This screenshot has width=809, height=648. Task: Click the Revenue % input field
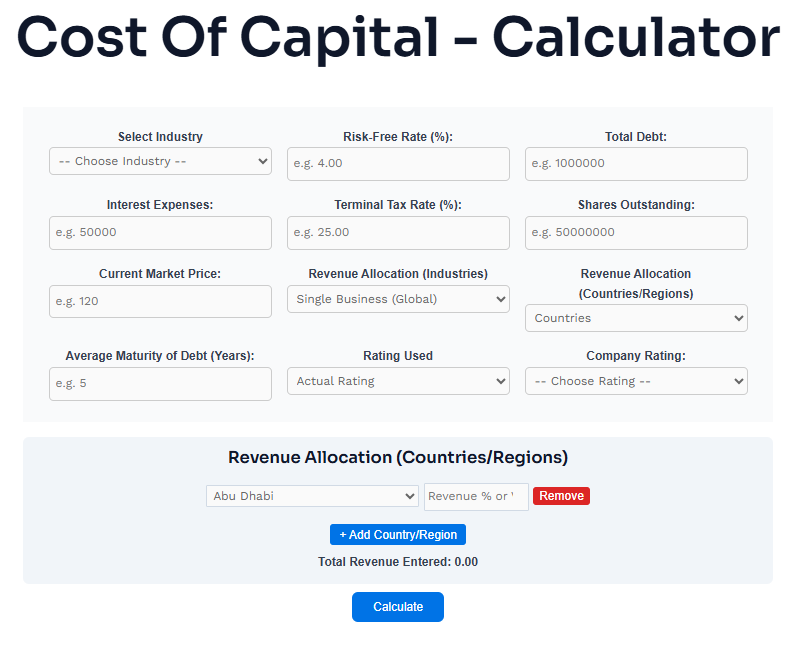point(476,497)
